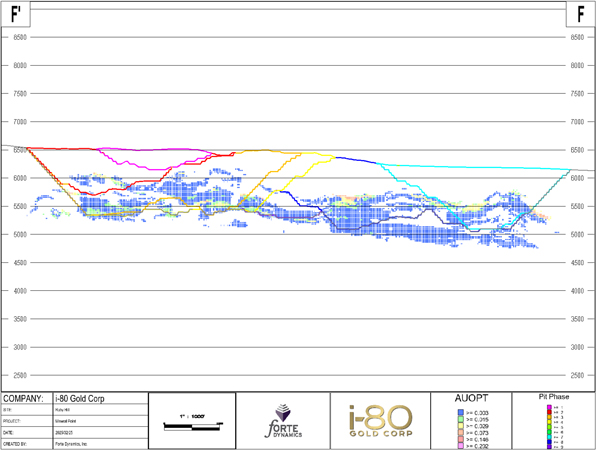
Task: Select the cyan Pit Phase 7 swatch
Action: [549, 437]
